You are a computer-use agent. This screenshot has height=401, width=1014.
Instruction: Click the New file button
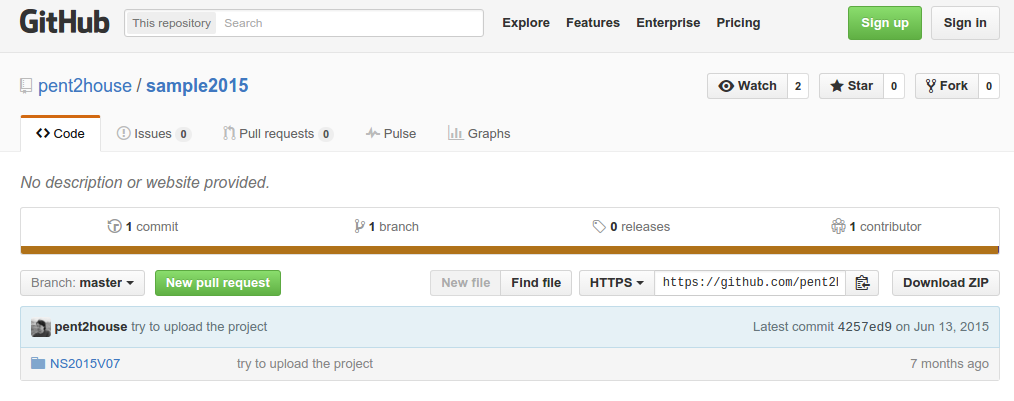click(x=466, y=283)
